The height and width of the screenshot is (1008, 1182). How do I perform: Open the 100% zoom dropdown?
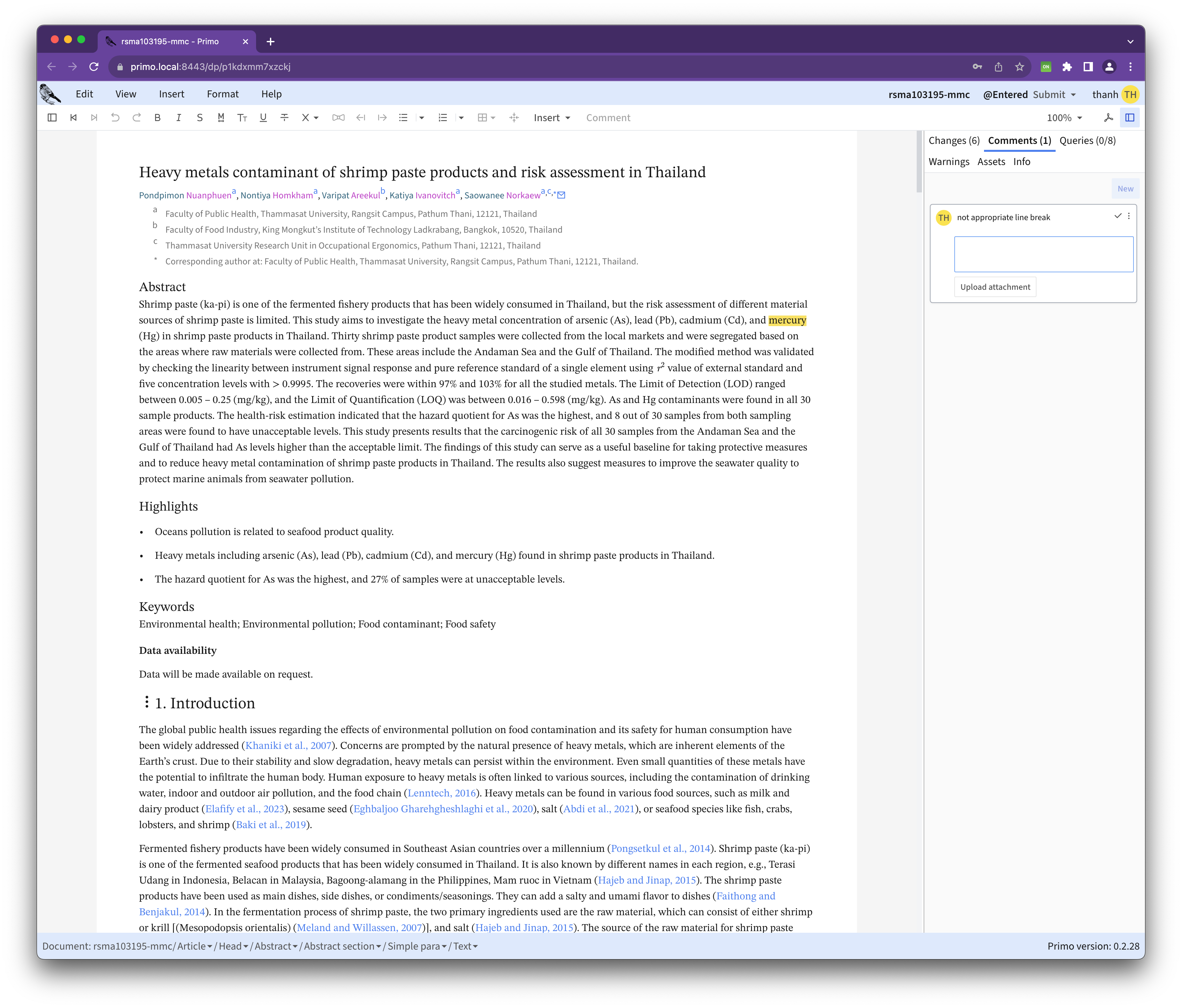[x=1064, y=118]
